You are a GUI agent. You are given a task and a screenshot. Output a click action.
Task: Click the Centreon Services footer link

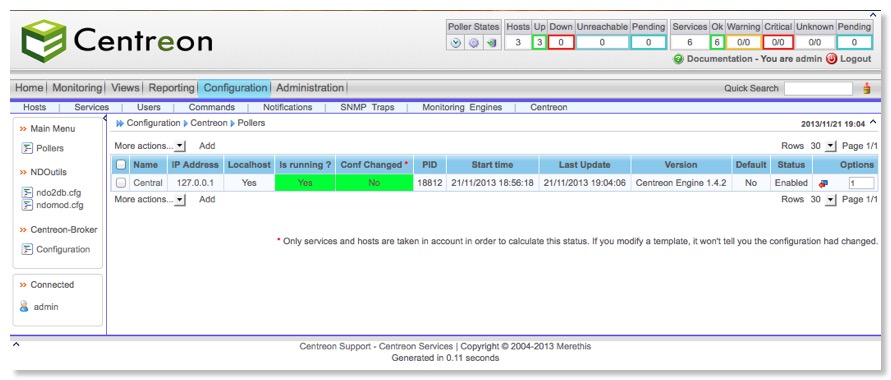[x=415, y=346]
